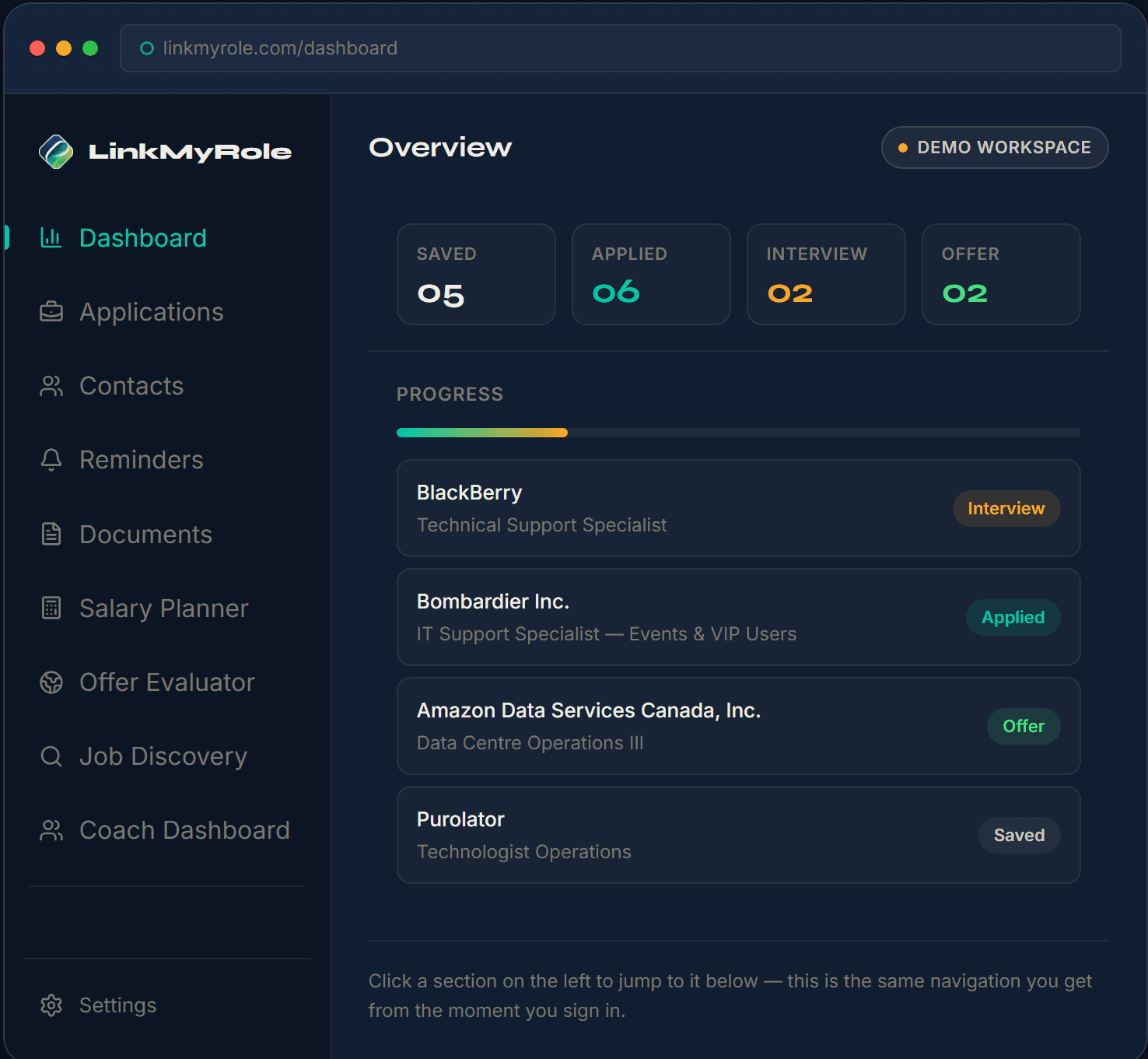1148x1059 pixels.
Task: Close the window with red button
Action: tap(37, 48)
